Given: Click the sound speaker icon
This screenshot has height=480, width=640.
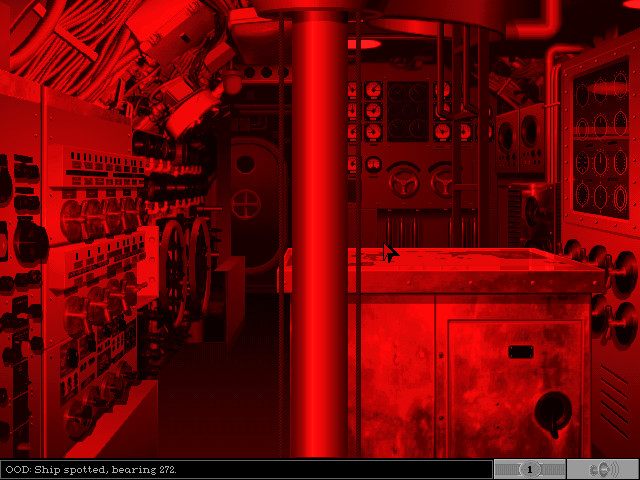Looking at the screenshot, I should point(604,470).
